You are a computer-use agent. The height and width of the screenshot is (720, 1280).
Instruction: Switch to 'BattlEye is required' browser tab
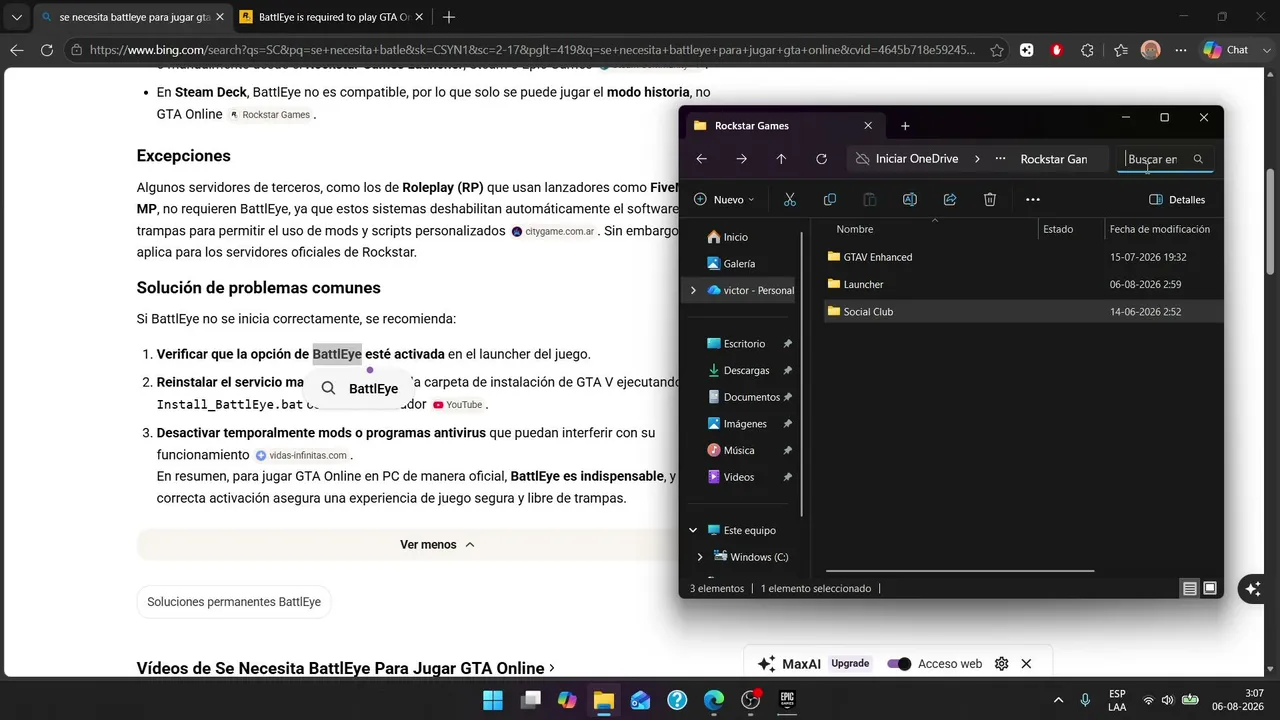(x=333, y=17)
